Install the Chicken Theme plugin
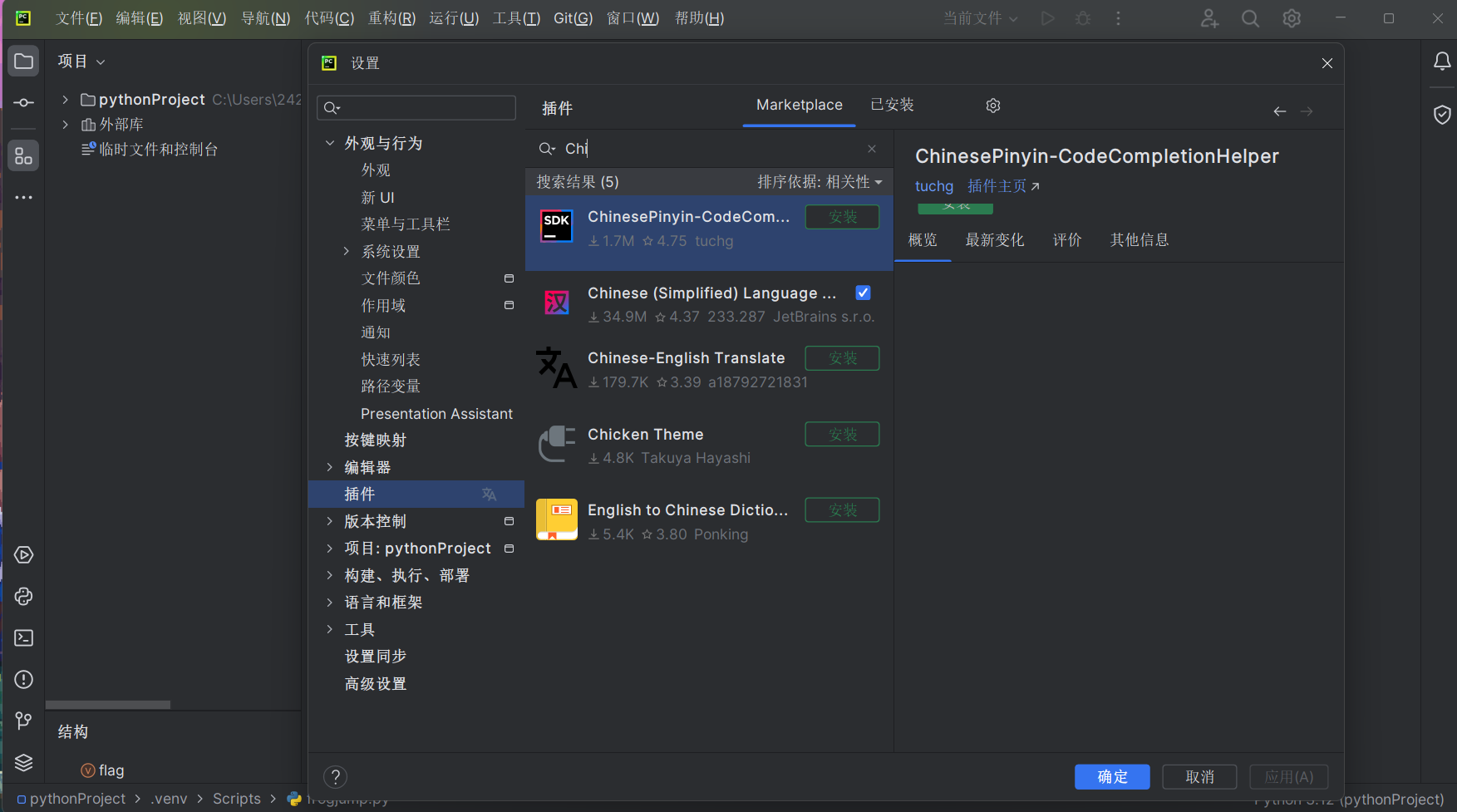 tap(842, 435)
